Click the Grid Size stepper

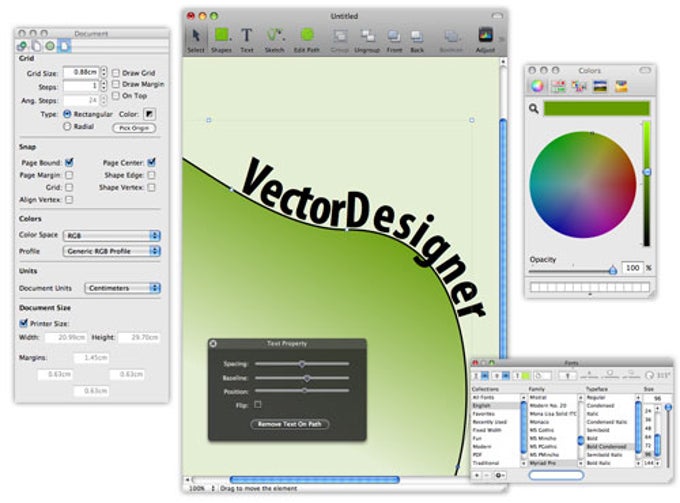[104, 72]
